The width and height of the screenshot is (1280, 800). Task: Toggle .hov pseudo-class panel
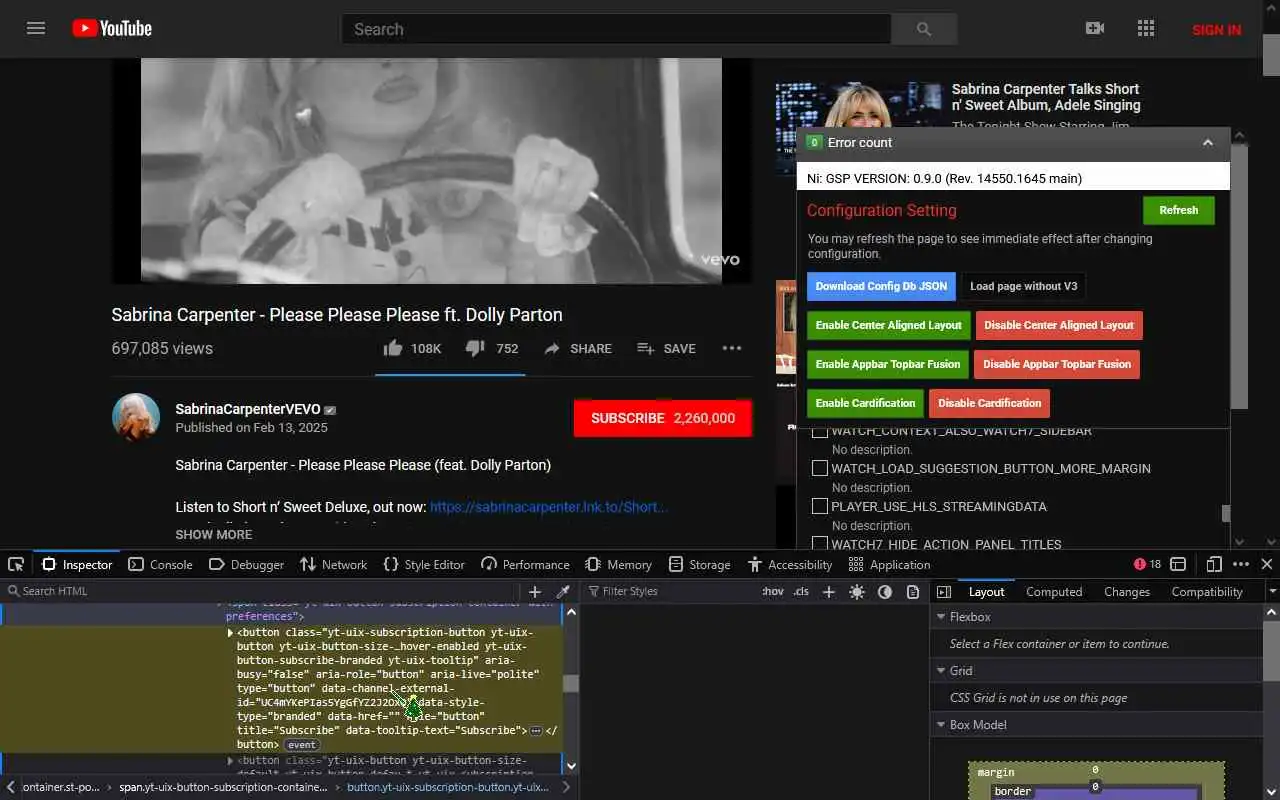[x=773, y=591]
